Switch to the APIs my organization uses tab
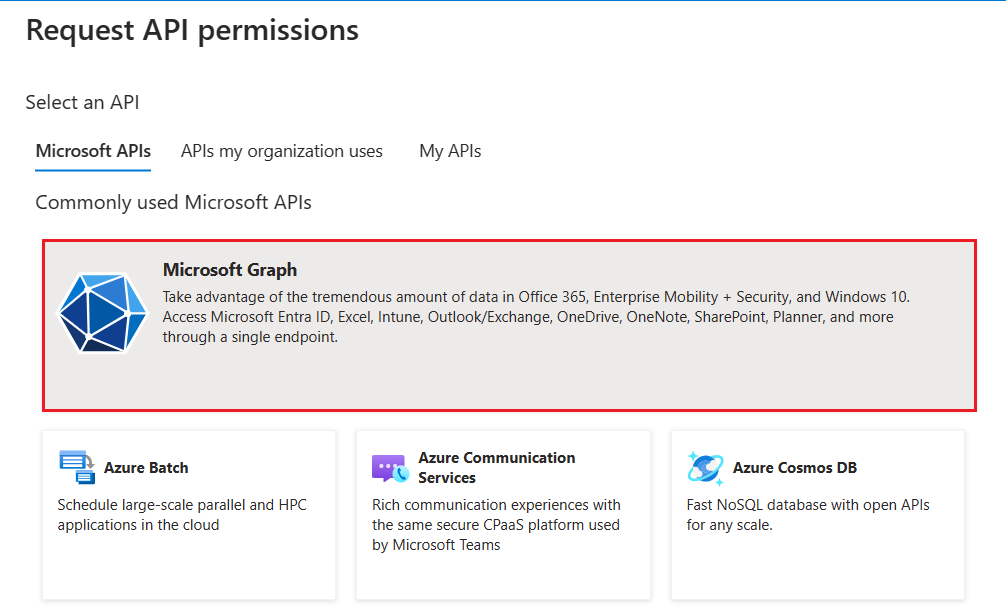The image size is (1006, 615). [281, 151]
